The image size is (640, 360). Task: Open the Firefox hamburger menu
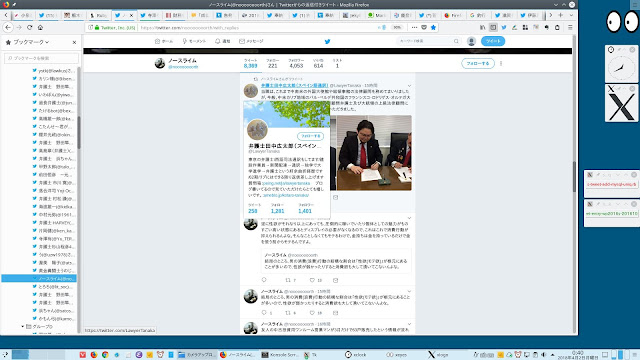pyautogui.click(x=570, y=27)
